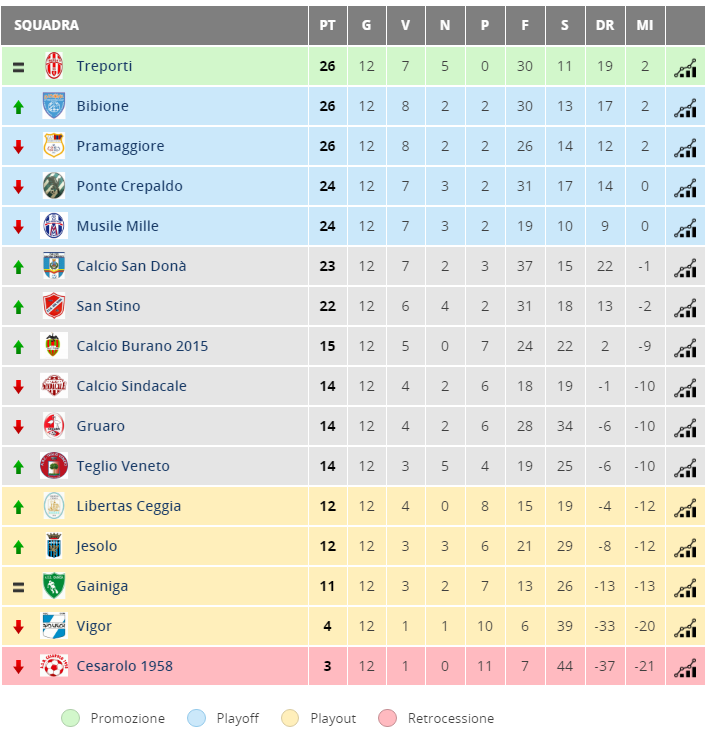707x737 pixels.
Task: Open the trend chart icon for Calcio San Donà
Action: (x=685, y=268)
